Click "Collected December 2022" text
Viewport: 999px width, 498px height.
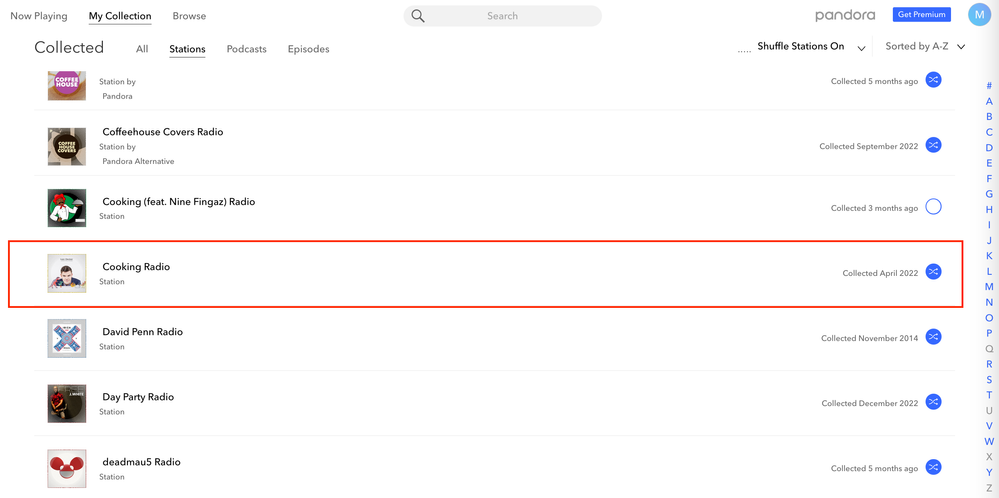click(x=870, y=403)
